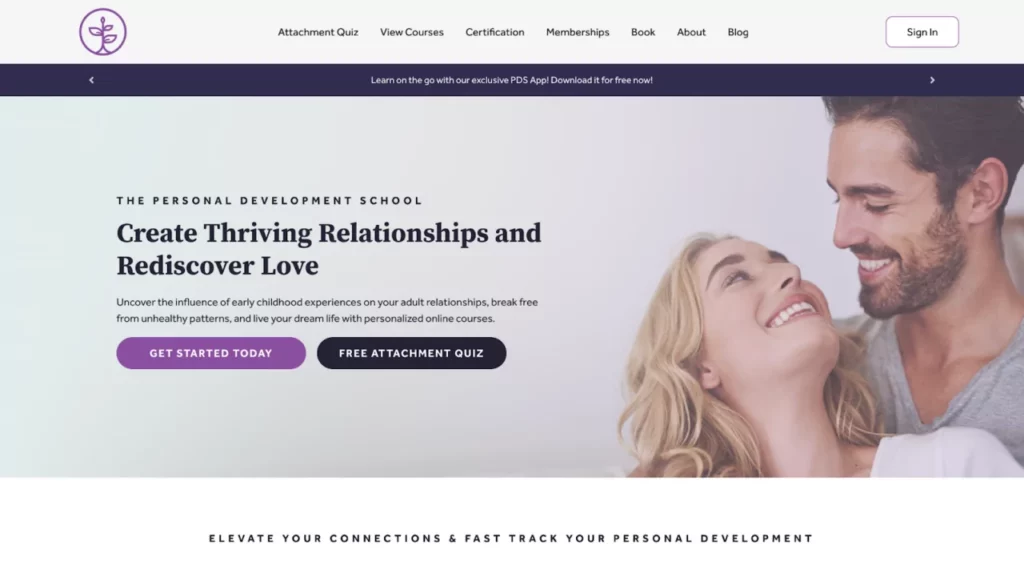Show next announcement with right arrow
This screenshot has height=562, width=1024.
(x=932, y=80)
